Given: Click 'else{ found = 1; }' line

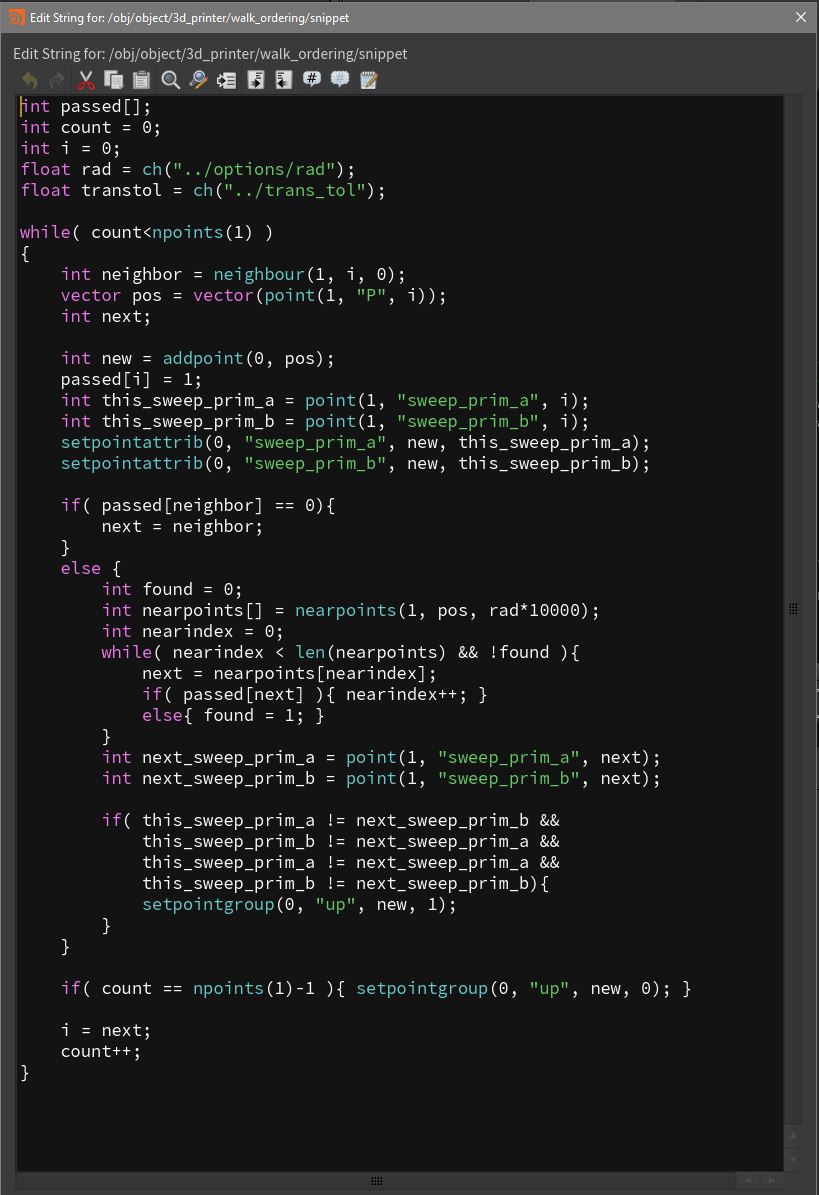Looking at the screenshot, I should pyautogui.click(x=233, y=715).
